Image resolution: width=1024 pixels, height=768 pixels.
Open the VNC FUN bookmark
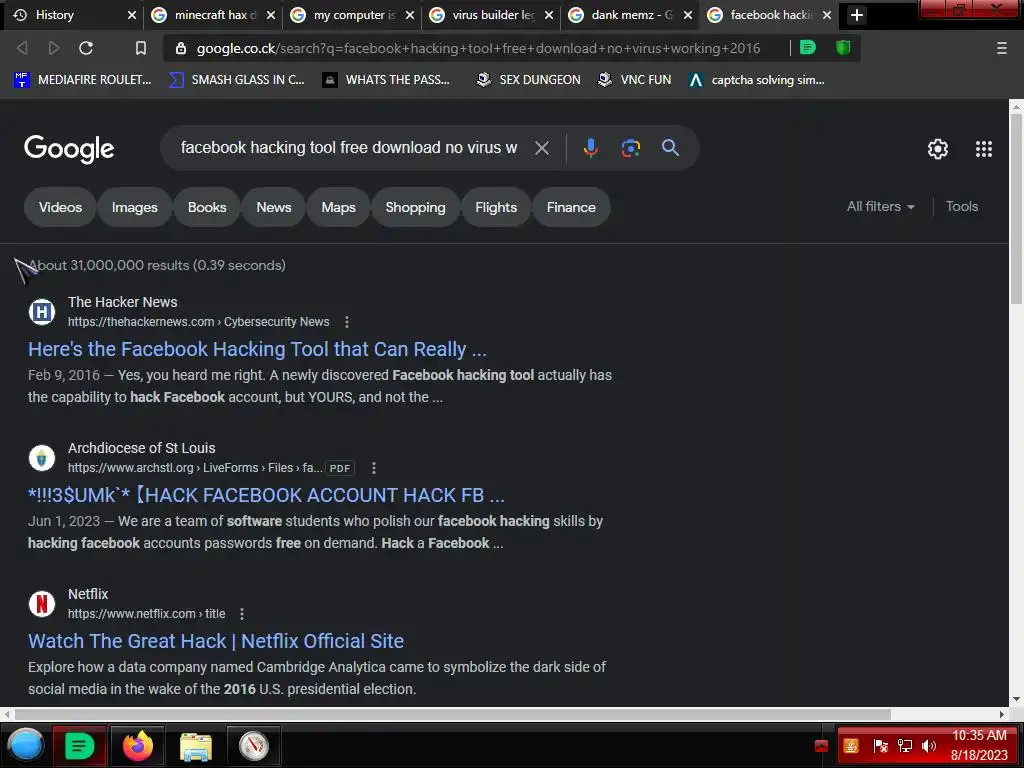635,80
